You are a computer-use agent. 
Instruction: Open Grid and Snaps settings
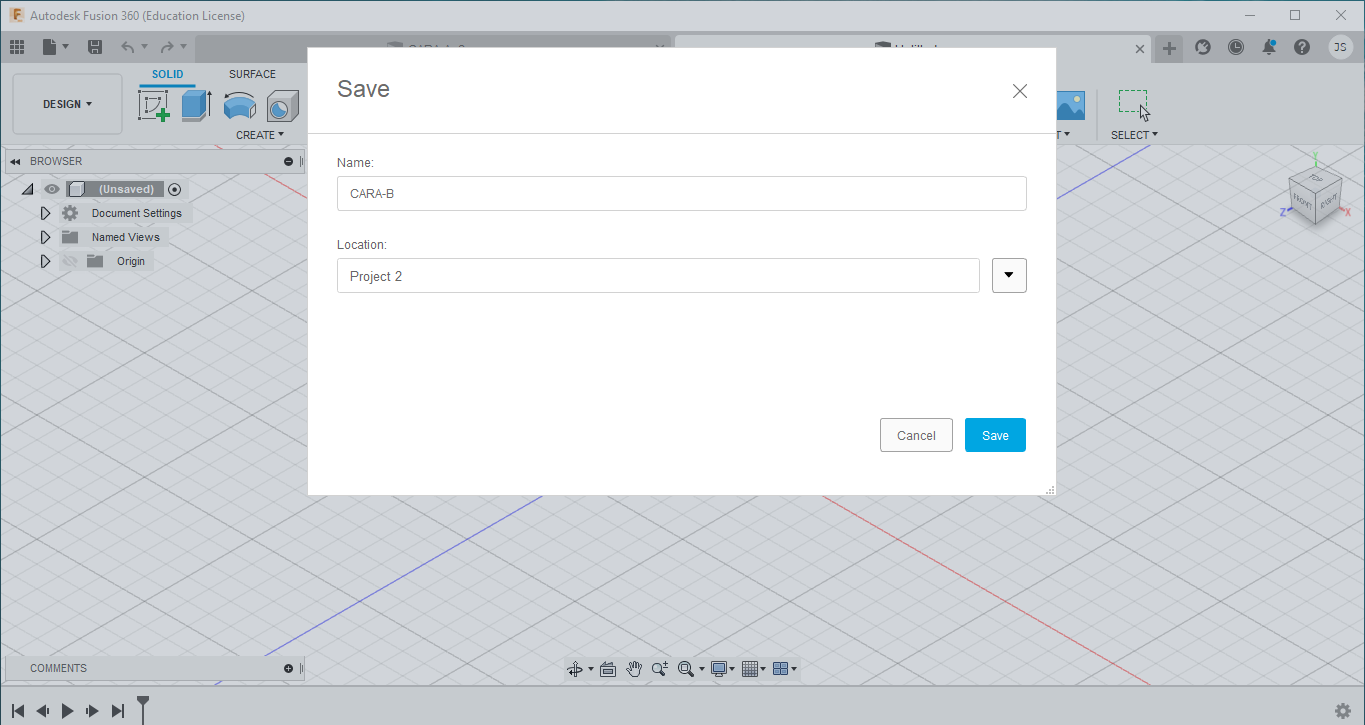(x=750, y=669)
